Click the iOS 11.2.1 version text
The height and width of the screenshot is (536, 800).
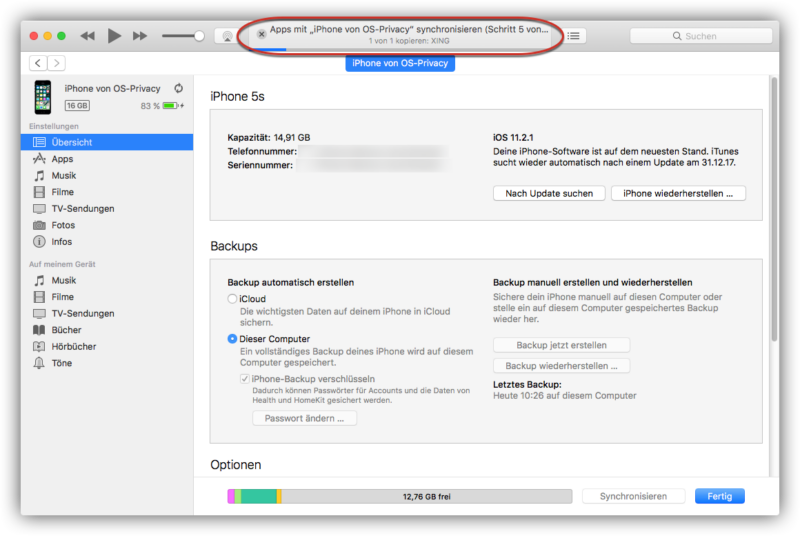(x=513, y=138)
